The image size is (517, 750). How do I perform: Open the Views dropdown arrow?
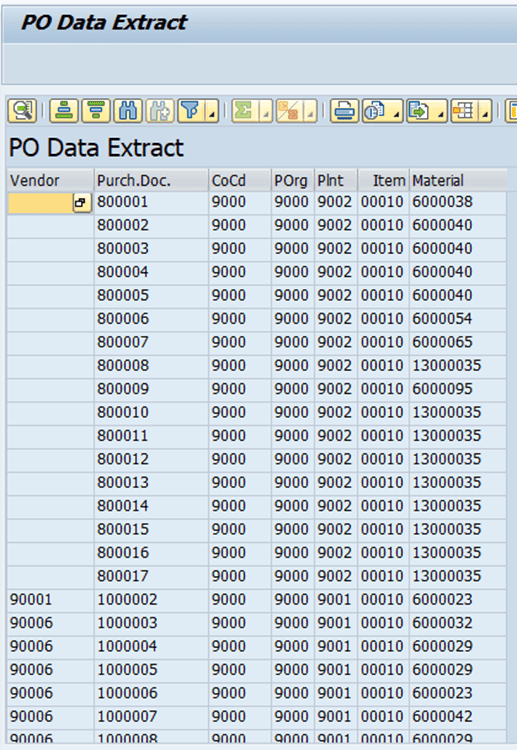click(x=396, y=112)
